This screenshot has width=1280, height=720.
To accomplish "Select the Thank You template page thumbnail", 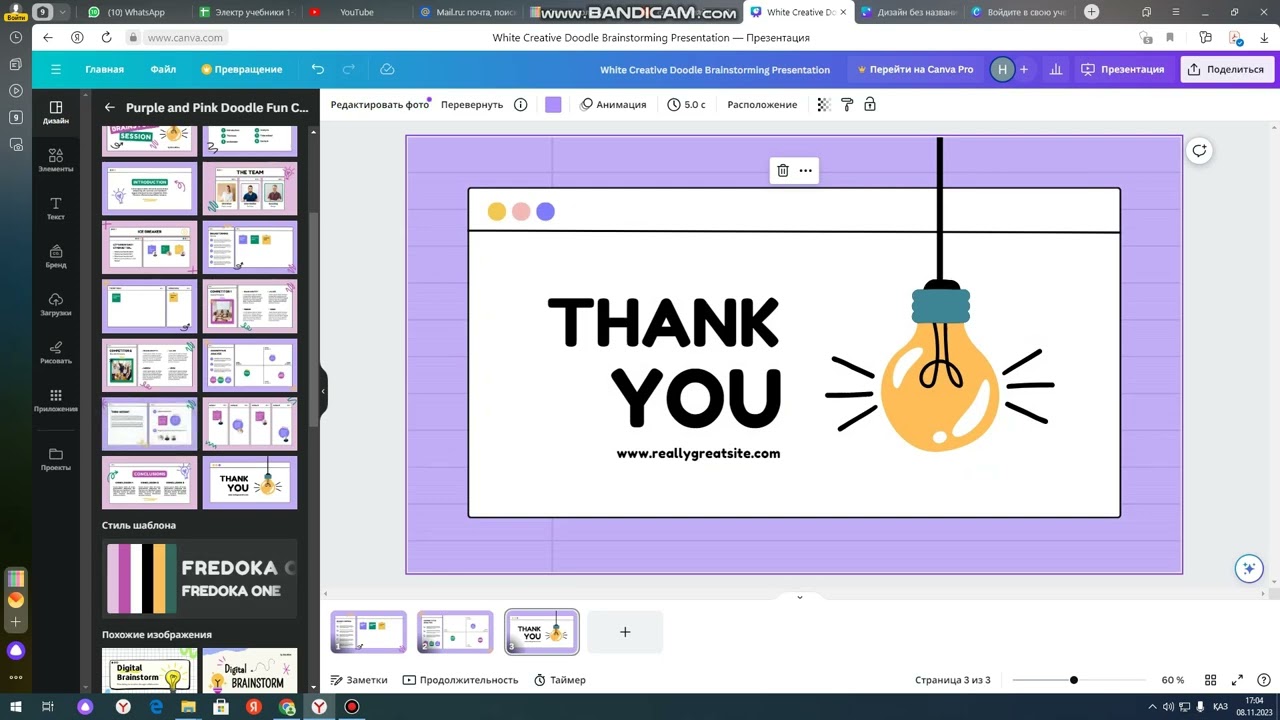I will coord(250,482).
